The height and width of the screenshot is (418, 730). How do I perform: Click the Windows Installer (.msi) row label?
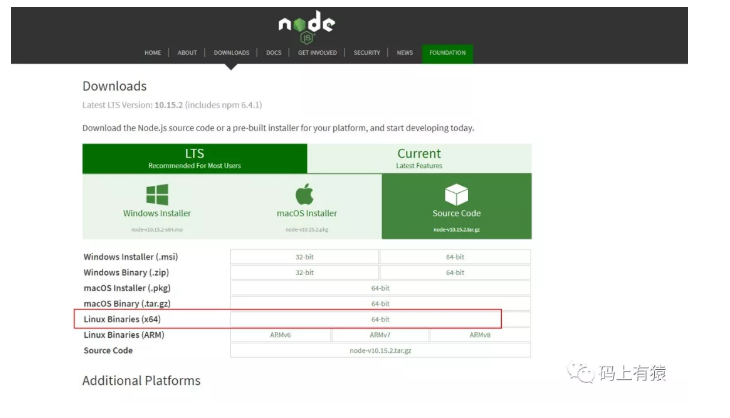click(131, 257)
